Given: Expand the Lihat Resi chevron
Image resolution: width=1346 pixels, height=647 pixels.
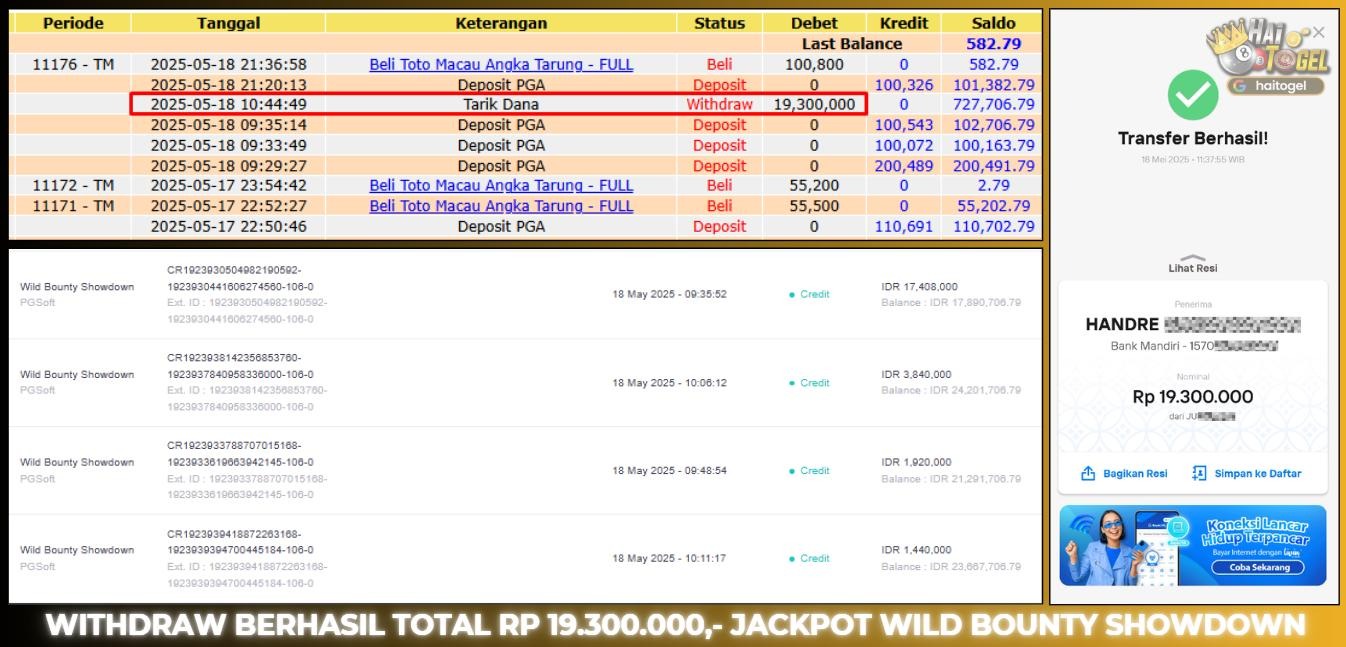Looking at the screenshot, I should point(1193,257).
